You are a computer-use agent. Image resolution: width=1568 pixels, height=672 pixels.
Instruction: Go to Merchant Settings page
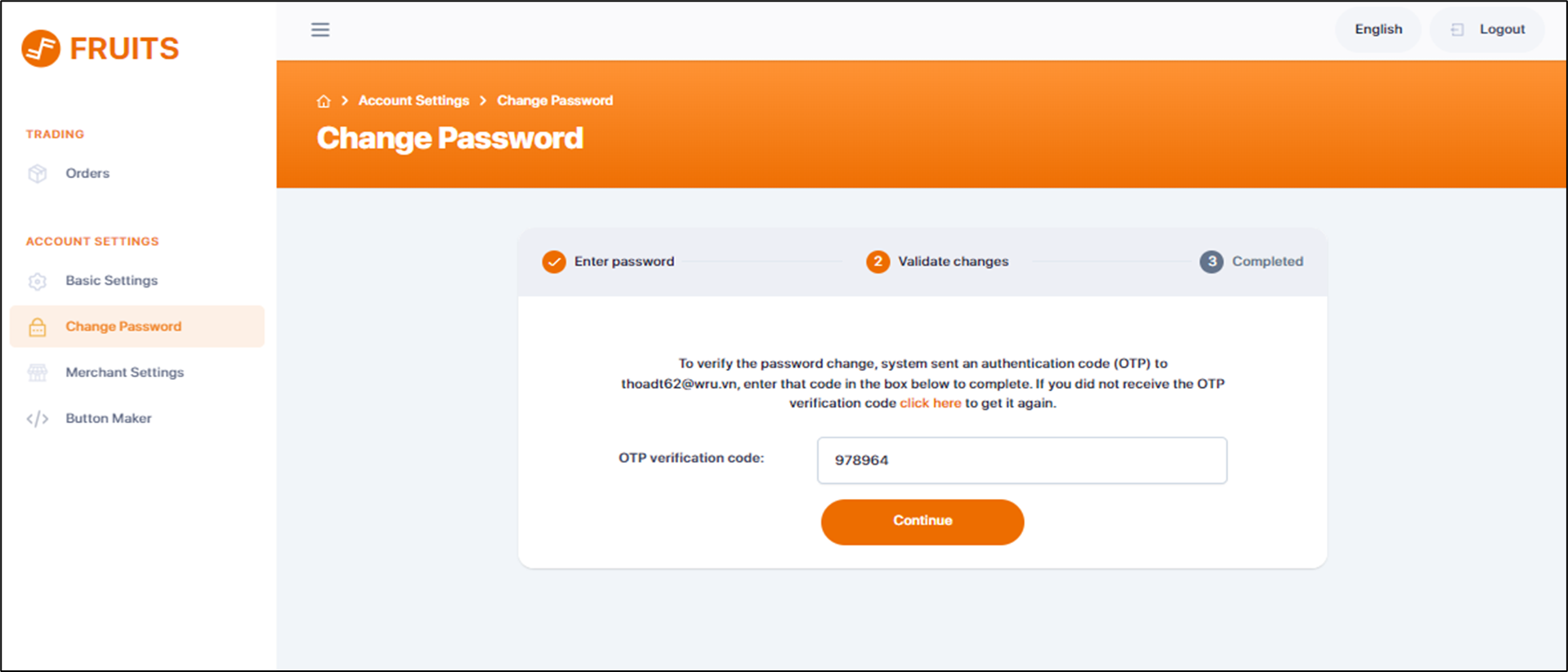[x=124, y=372]
